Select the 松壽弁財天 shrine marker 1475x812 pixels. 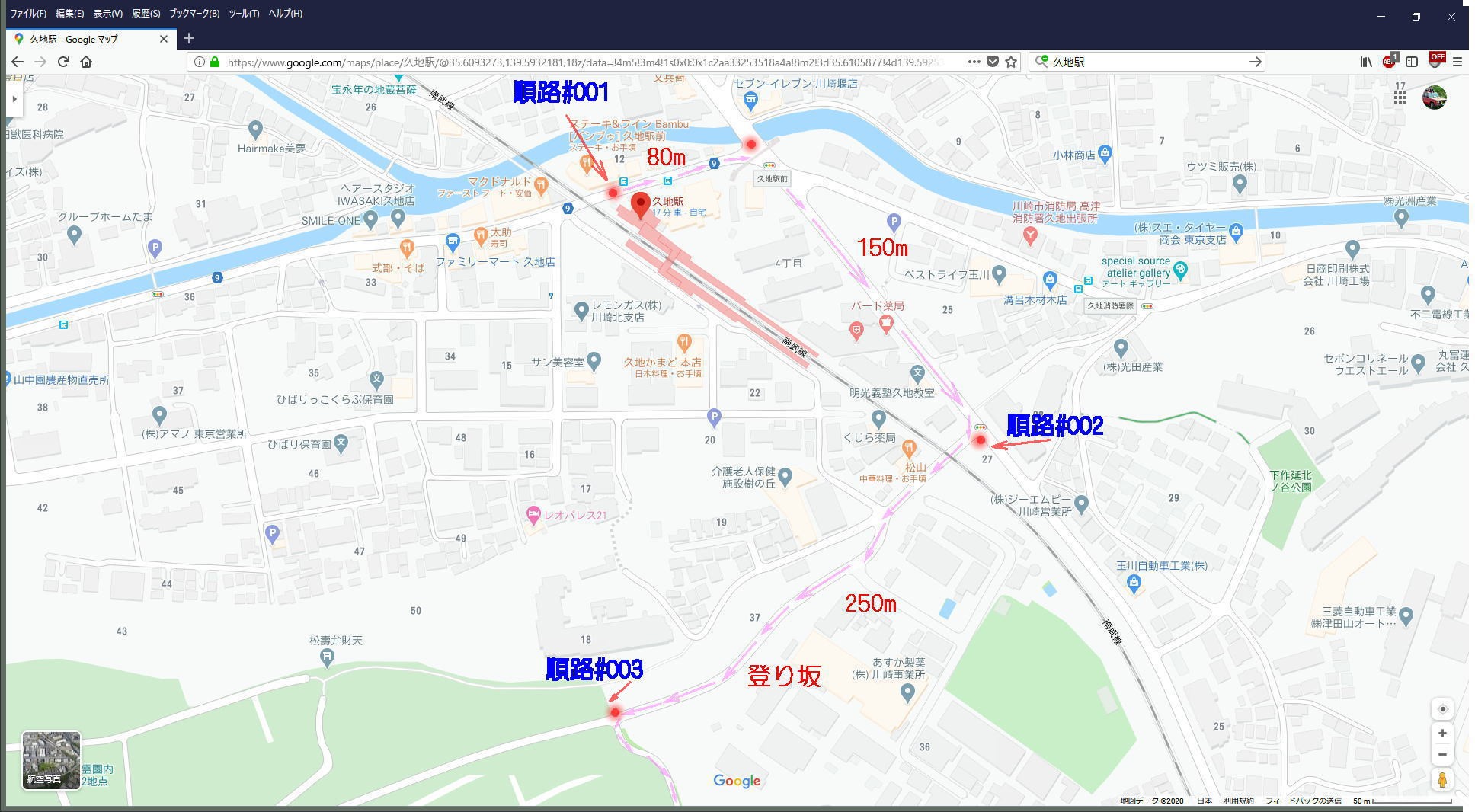pos(327,658)
